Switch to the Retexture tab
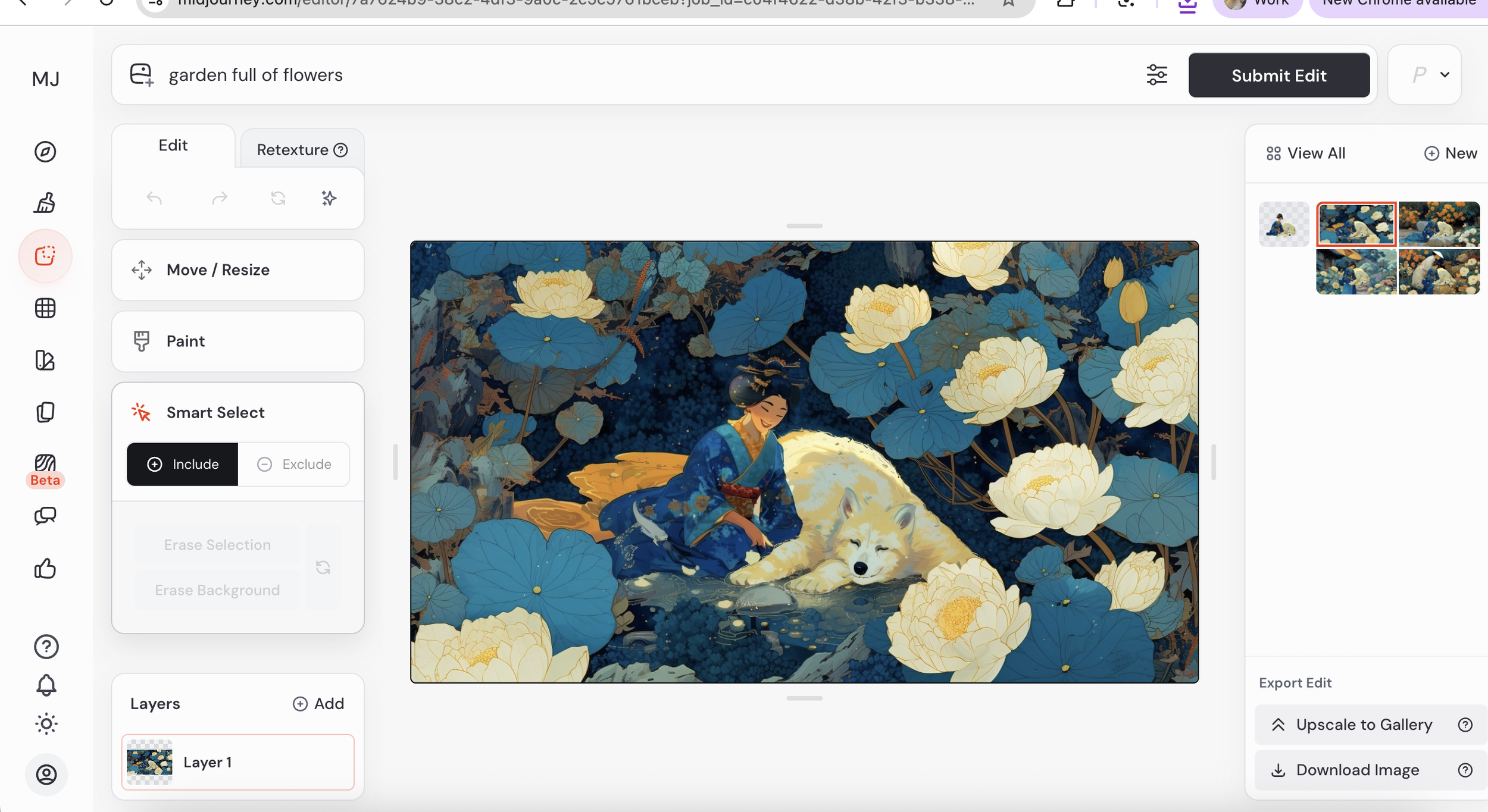This screenshot has height=812, width=1488. [x=302, y=150]
